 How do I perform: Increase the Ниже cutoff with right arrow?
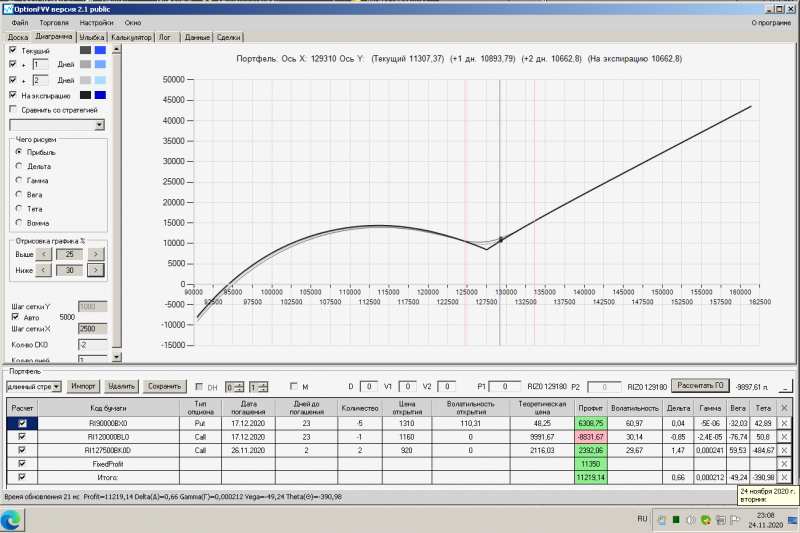click(95, 270)
